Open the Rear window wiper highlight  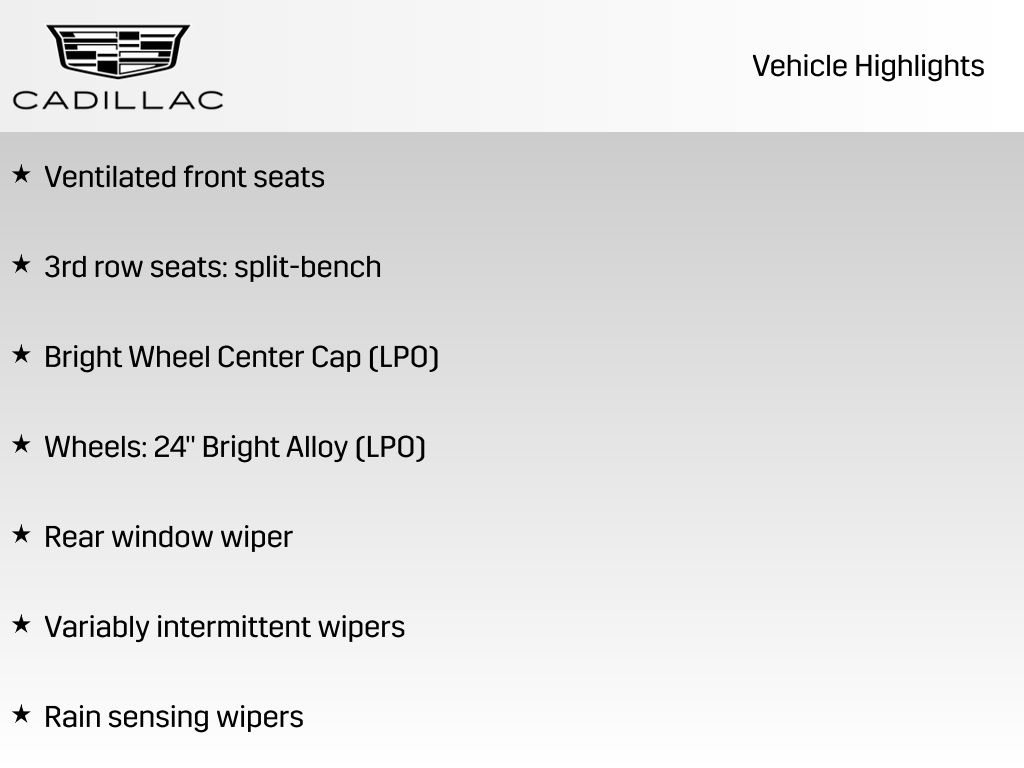click(x=168, y=537)
